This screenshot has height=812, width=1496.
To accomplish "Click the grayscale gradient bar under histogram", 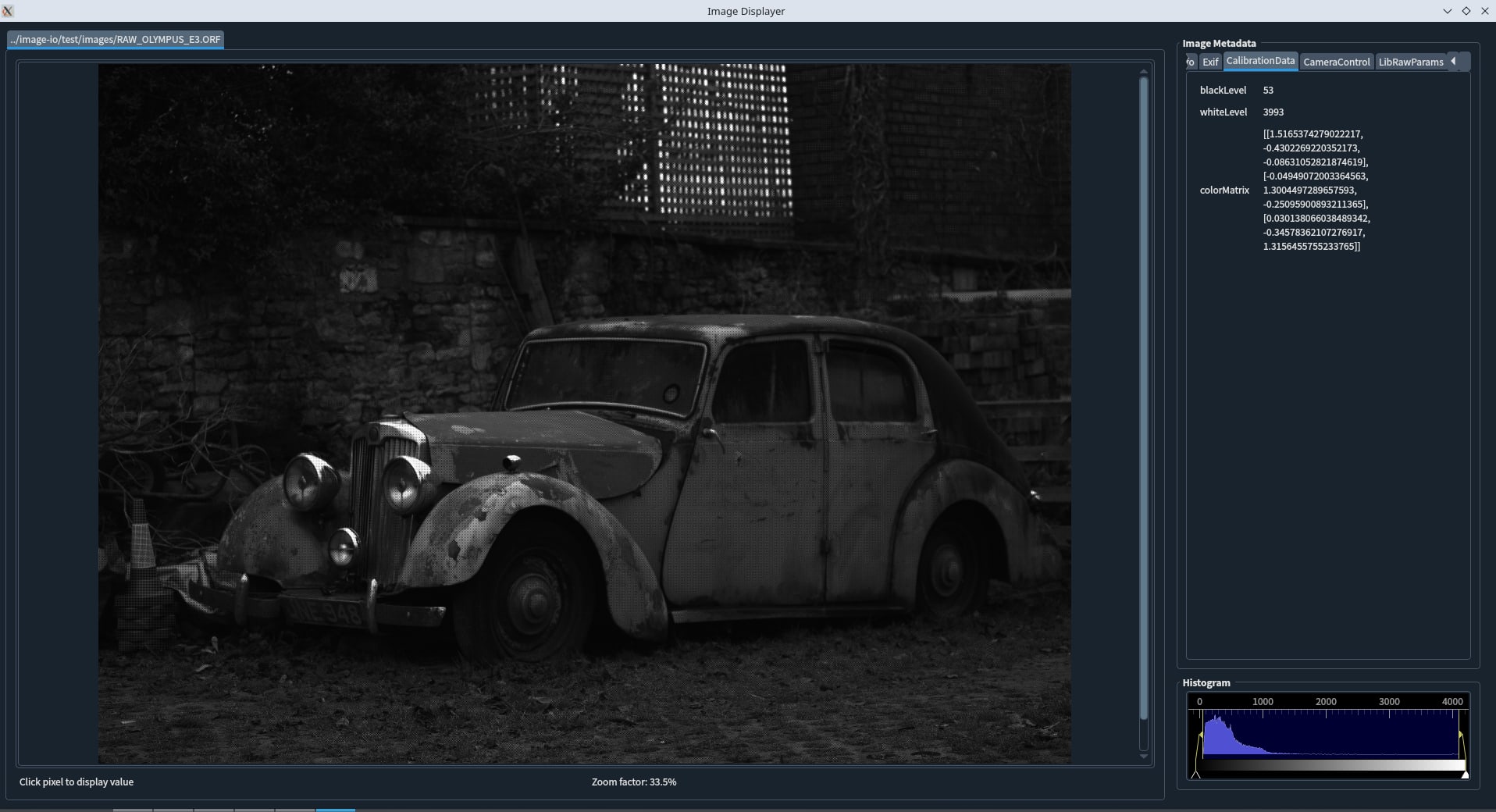I will (1330, 766).
